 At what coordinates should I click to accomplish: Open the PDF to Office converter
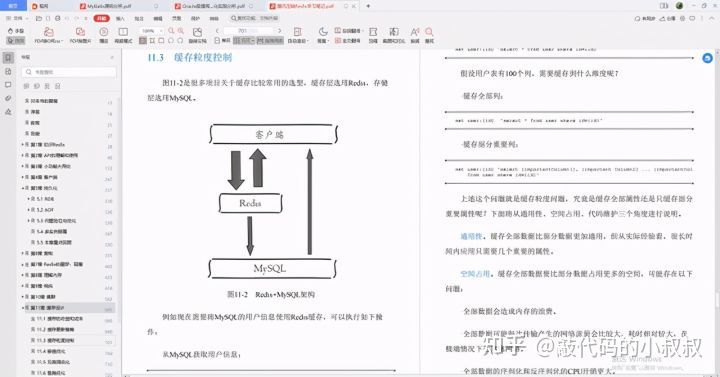[48, 35]
